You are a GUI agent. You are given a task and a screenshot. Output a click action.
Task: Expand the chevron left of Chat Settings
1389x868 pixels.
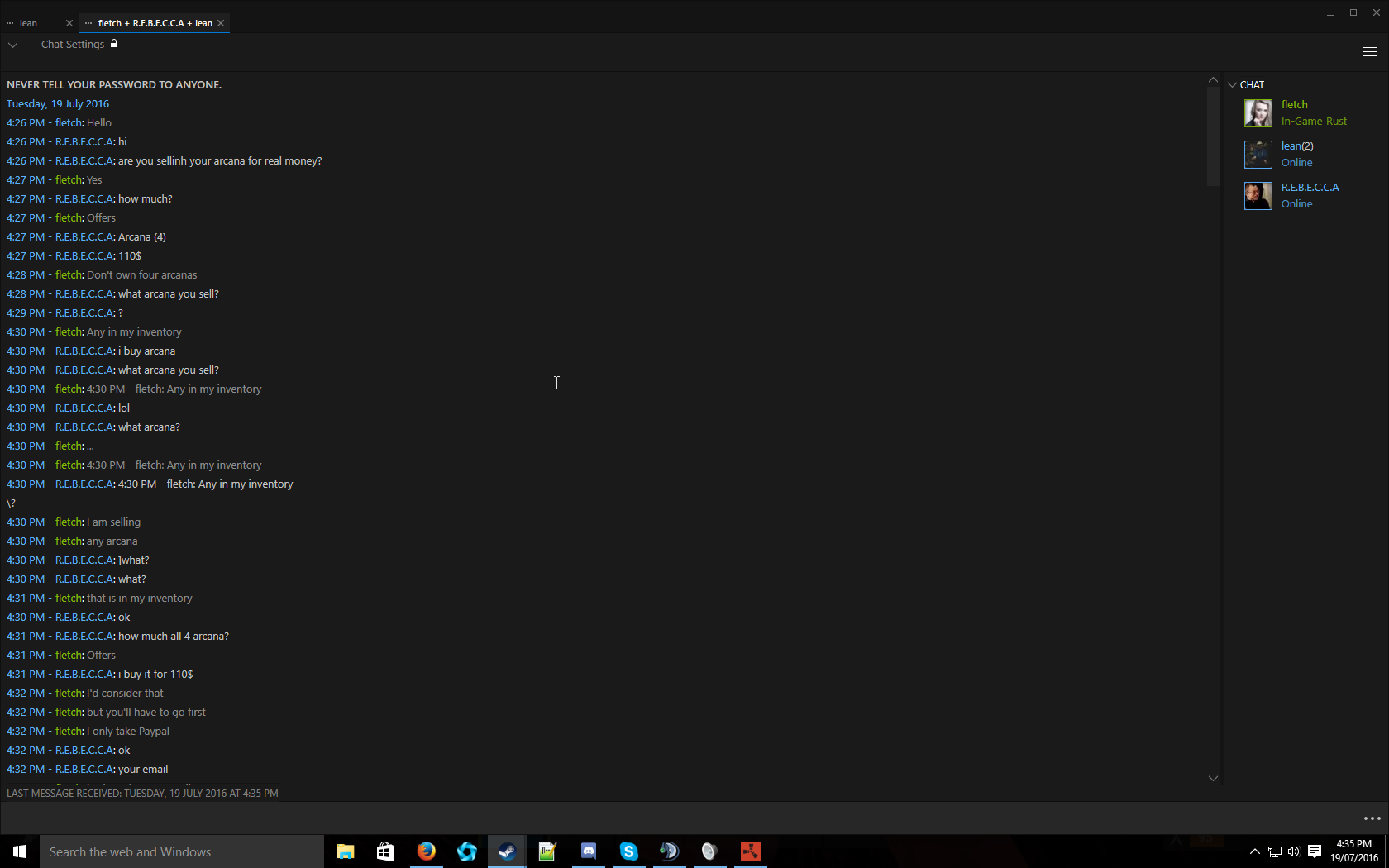(13, 45)
